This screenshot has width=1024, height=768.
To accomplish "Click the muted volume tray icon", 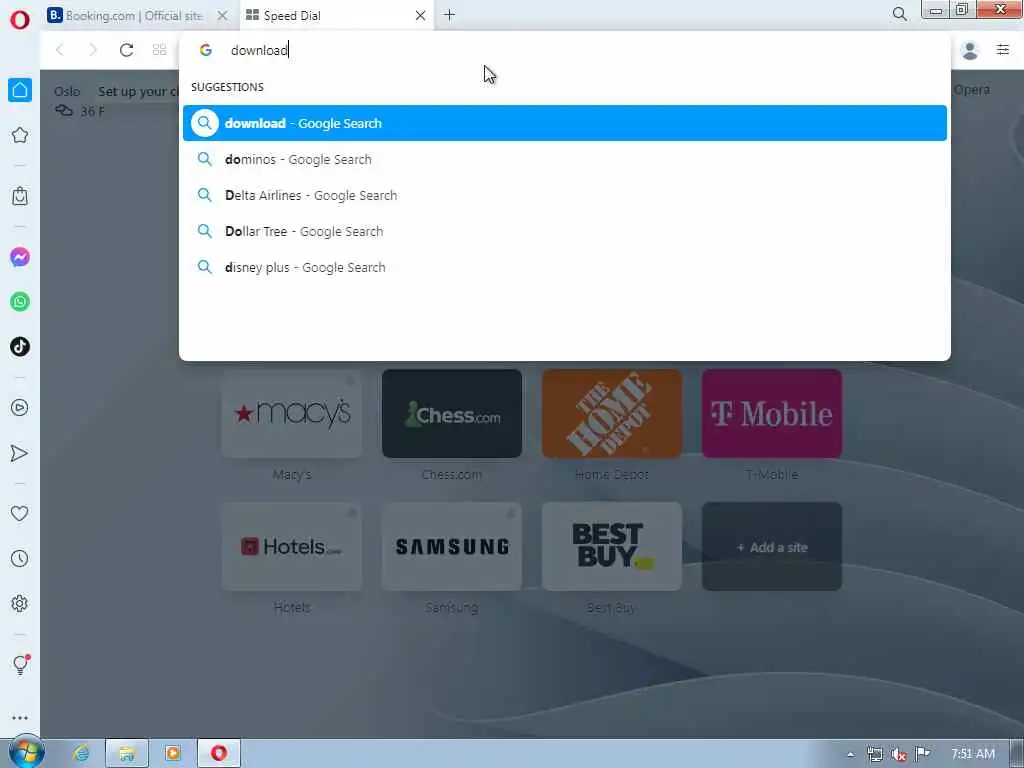I will click(899, 754).
